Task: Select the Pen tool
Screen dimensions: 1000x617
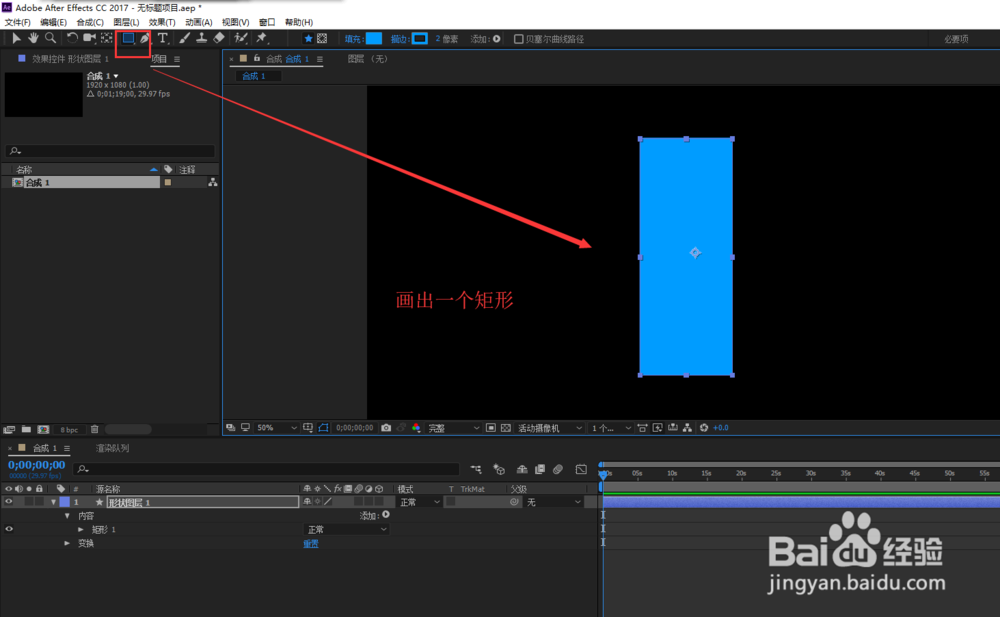Action: coord(145,38)
